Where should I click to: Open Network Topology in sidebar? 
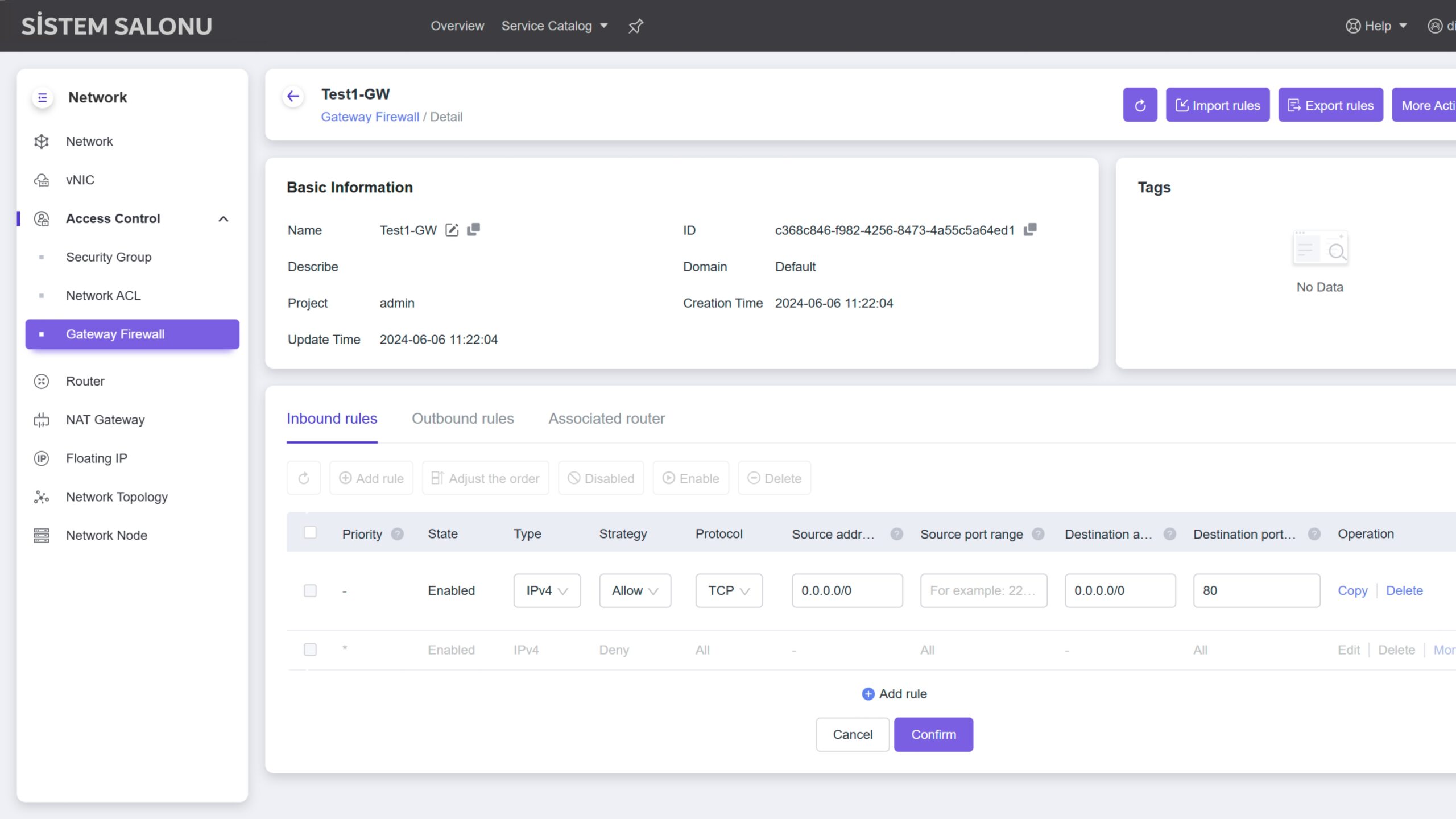117,497
